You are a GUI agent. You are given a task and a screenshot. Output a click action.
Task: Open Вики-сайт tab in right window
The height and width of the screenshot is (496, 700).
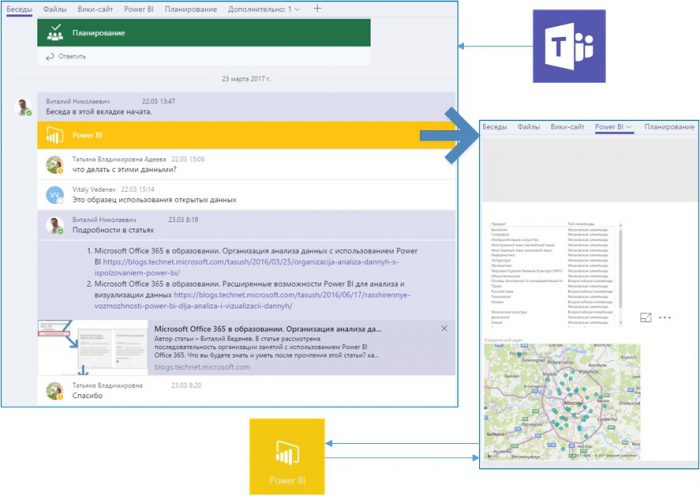point(567,127)
